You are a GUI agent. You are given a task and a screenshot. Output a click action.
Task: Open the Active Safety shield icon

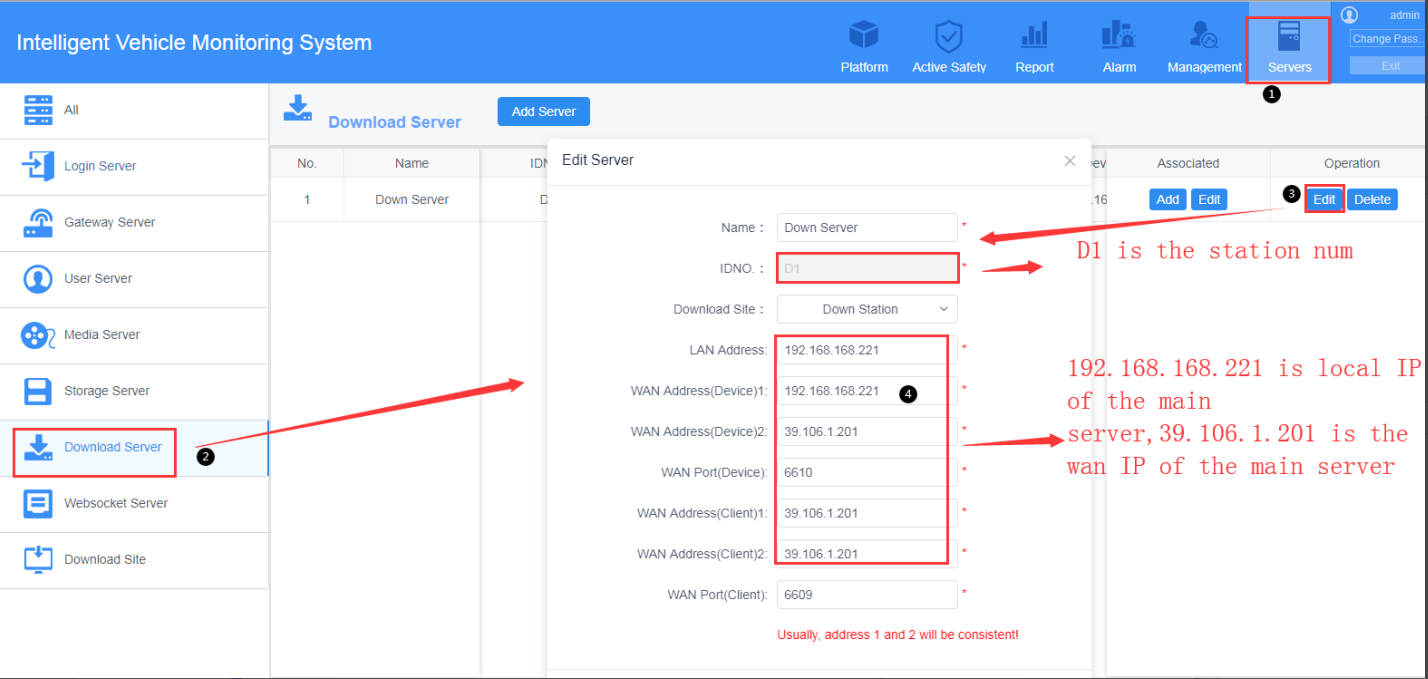coord(949,36)
